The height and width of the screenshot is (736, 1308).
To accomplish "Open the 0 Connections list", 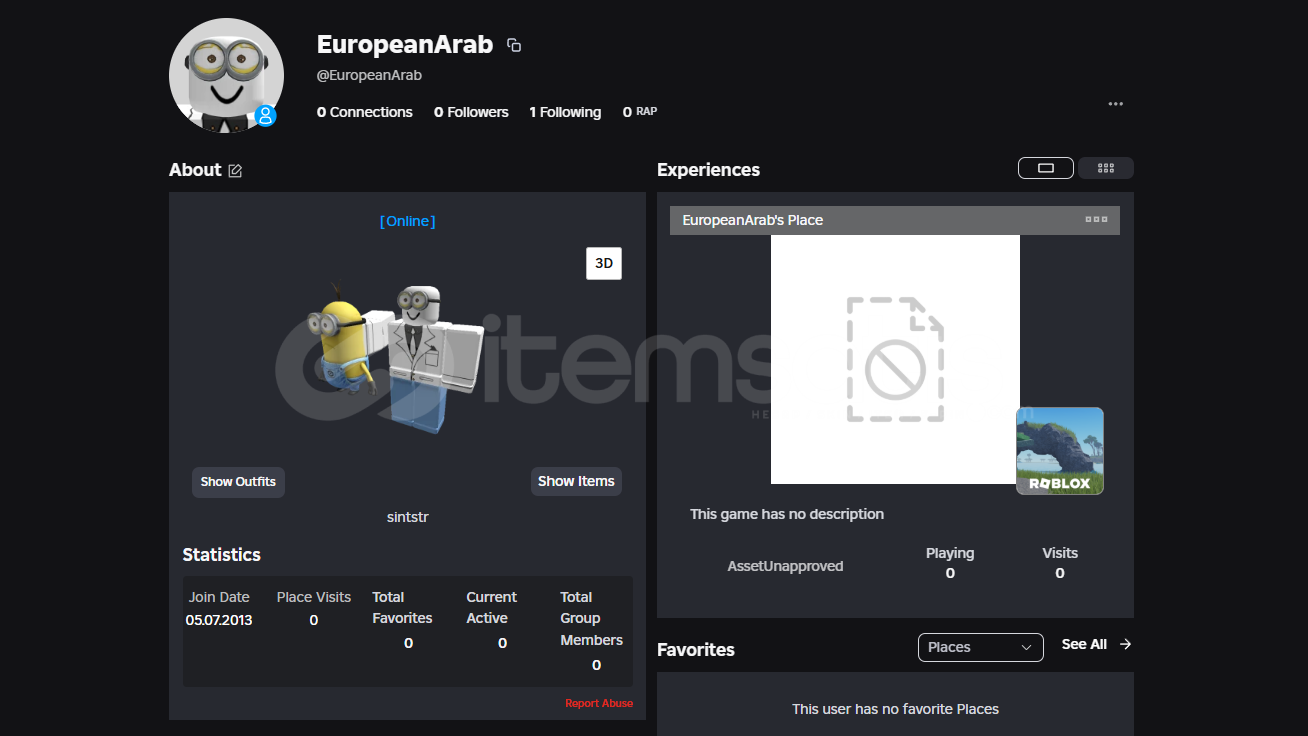I will point(365,112).
